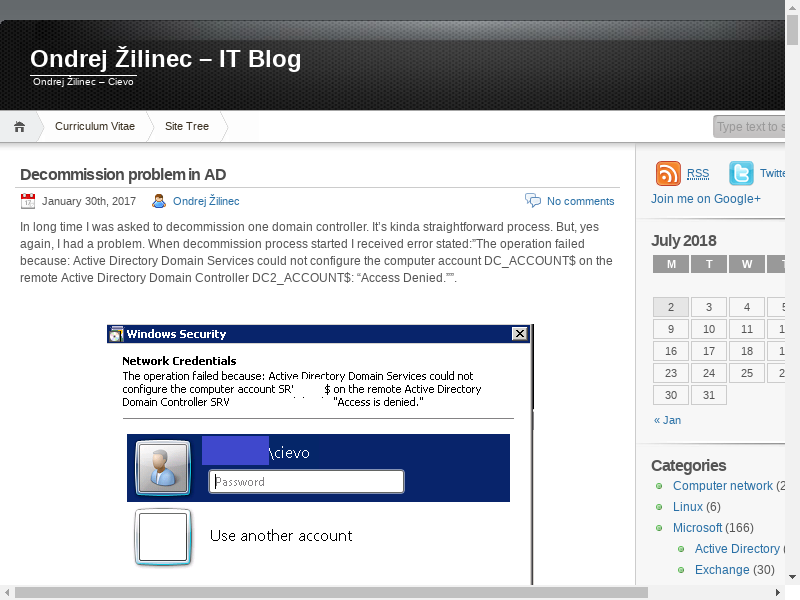This screenshot has width=800, height=600.
Task: Open the Twitter bird icon
Action: pos(741,173)
